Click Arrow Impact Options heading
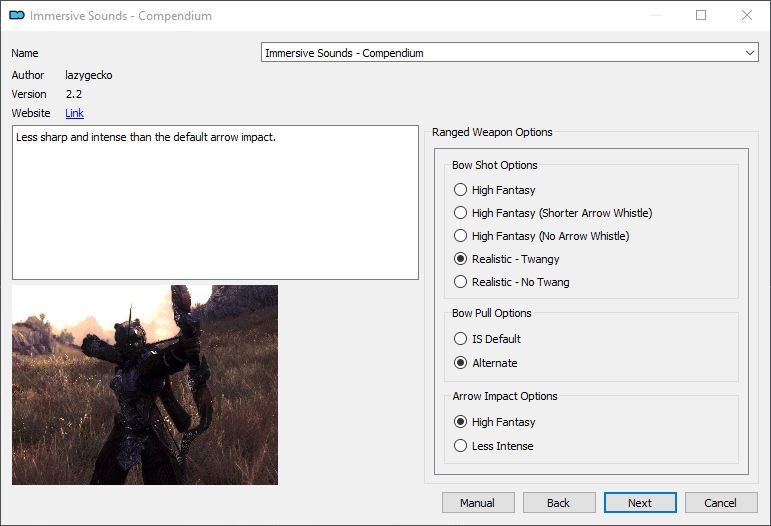Image resolution: width=771 pixels, height=526 pixels. 505,396
